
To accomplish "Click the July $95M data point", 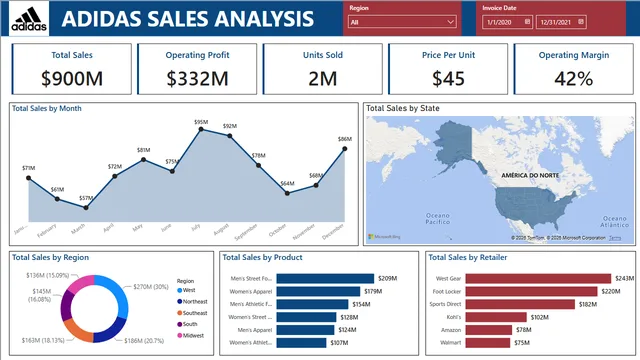I will [201, 129].
